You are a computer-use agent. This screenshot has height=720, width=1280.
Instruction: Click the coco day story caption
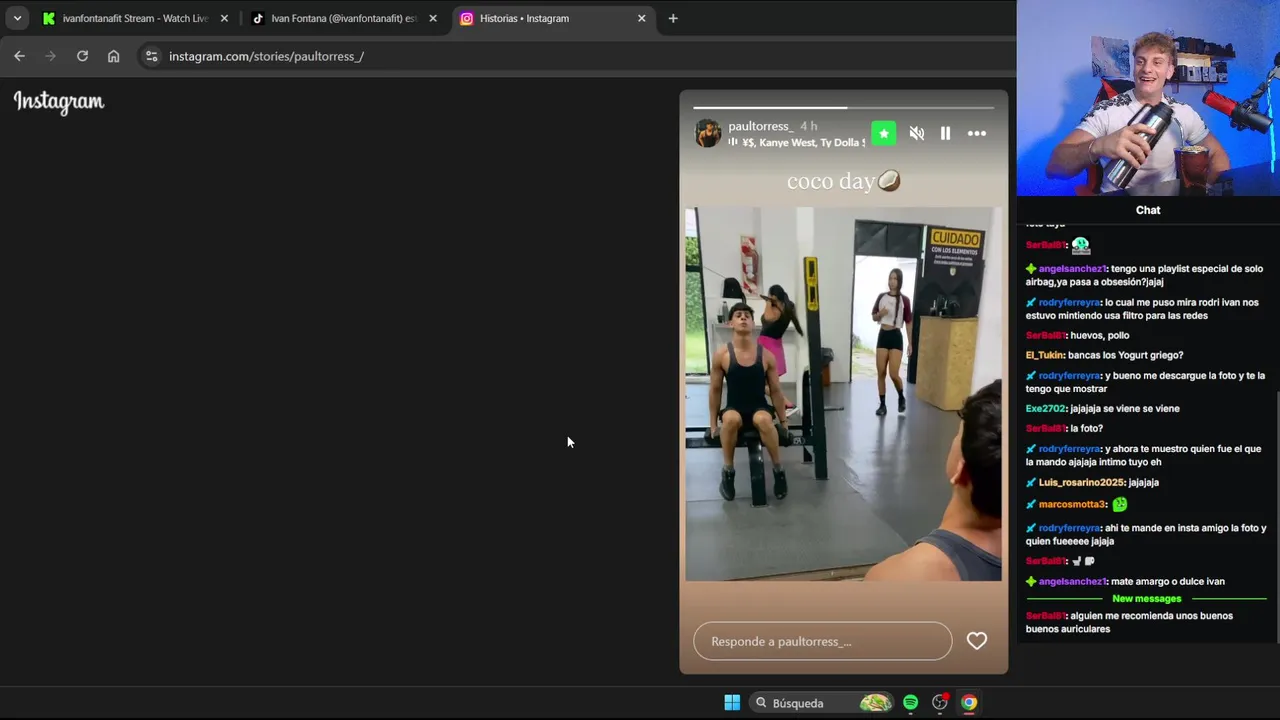point(843,181)
